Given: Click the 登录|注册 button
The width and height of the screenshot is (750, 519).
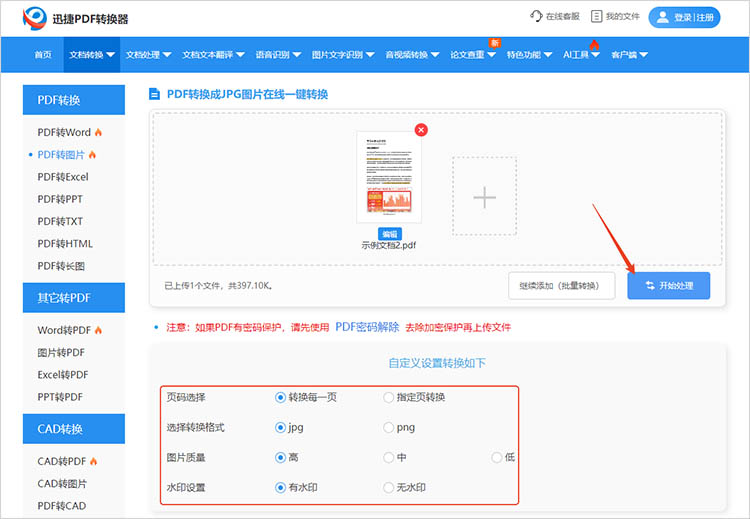Looking at the screenshot, I should 684,17.
